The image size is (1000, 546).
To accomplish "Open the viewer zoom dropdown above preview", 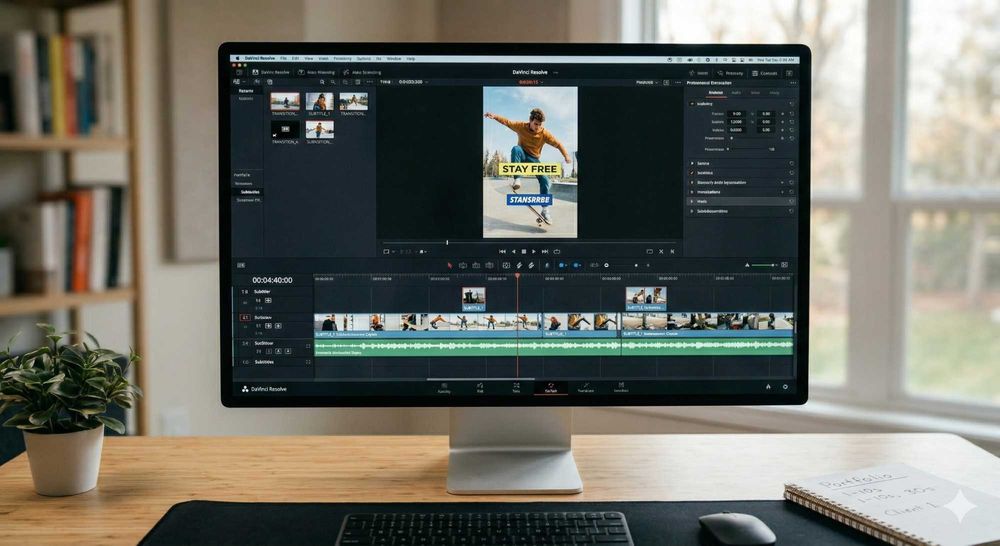I will pos(647,82).
